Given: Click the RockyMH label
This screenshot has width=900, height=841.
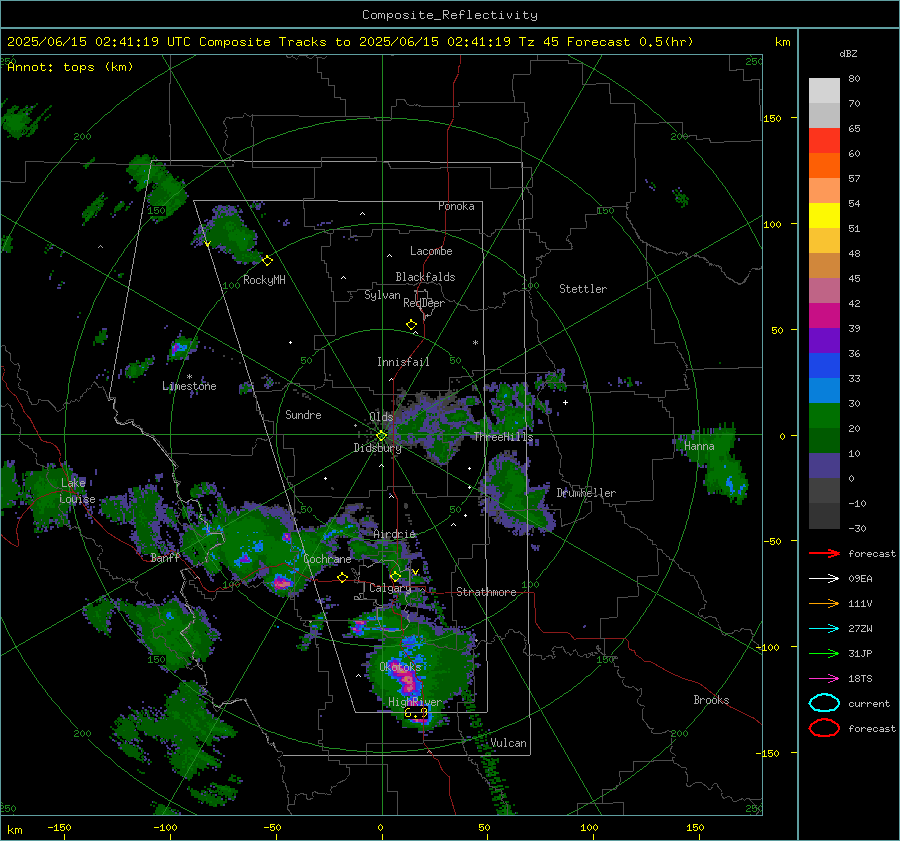Looking at the screenshot, I should pyautogui.click(x=264, y=280).
